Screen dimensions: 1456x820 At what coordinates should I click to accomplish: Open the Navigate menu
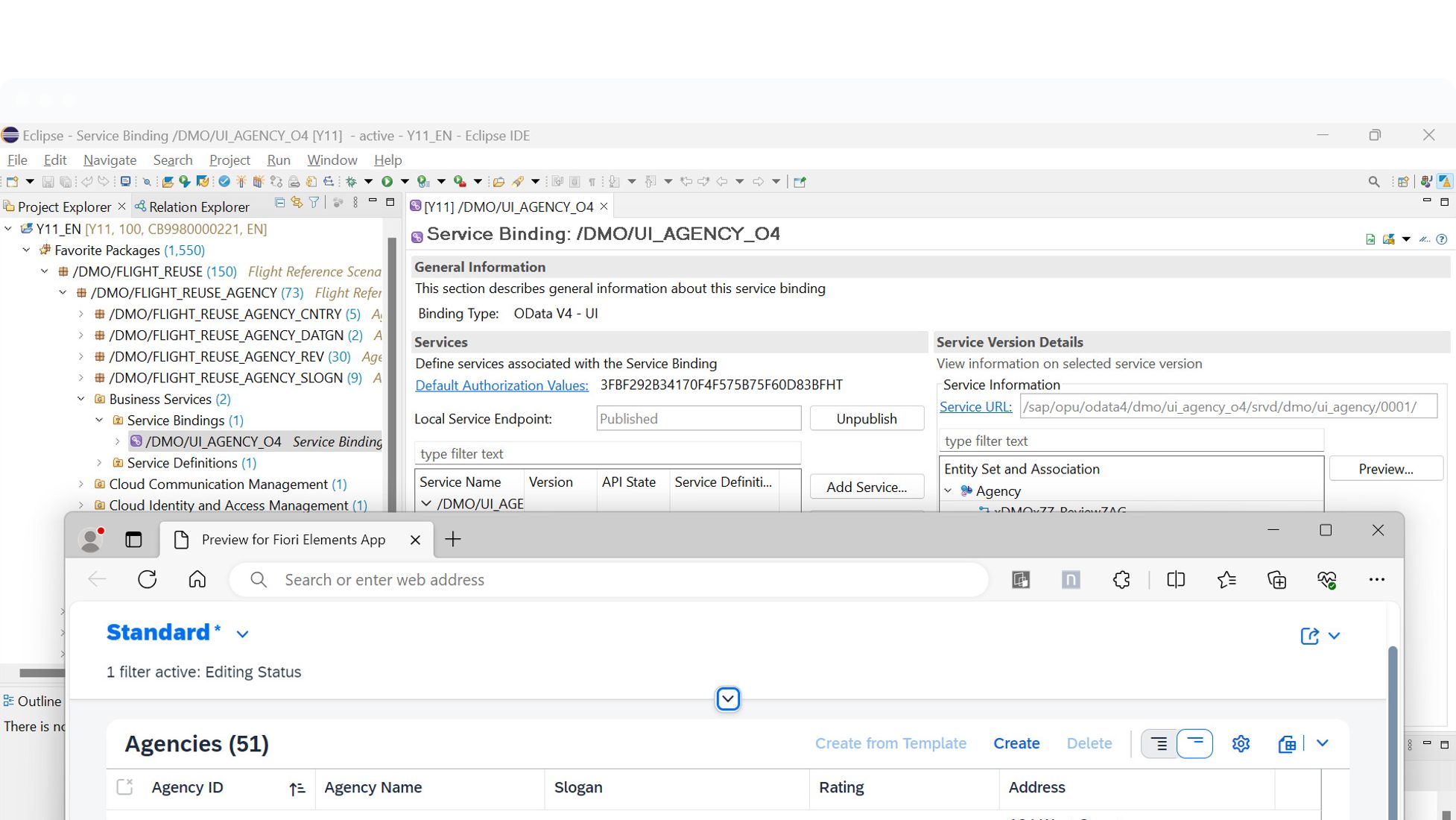pos(110,160)
